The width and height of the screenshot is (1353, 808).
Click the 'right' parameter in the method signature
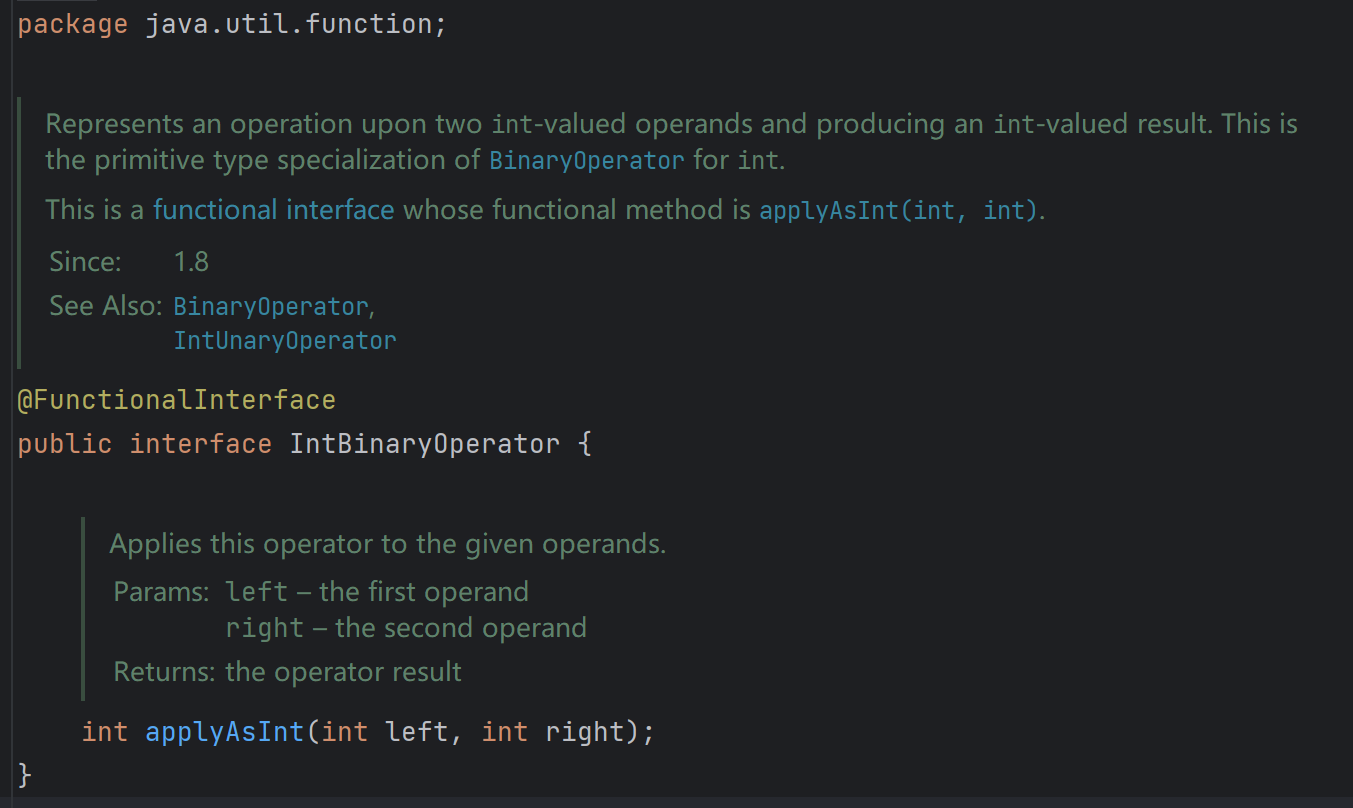click(x=585, y=732)
